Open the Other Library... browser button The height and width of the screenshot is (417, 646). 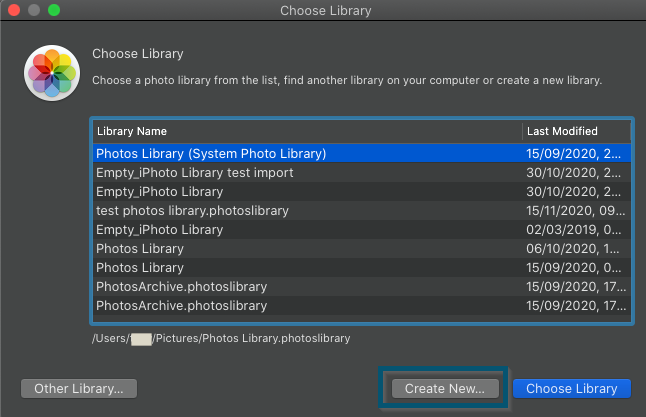pos(79,389)
